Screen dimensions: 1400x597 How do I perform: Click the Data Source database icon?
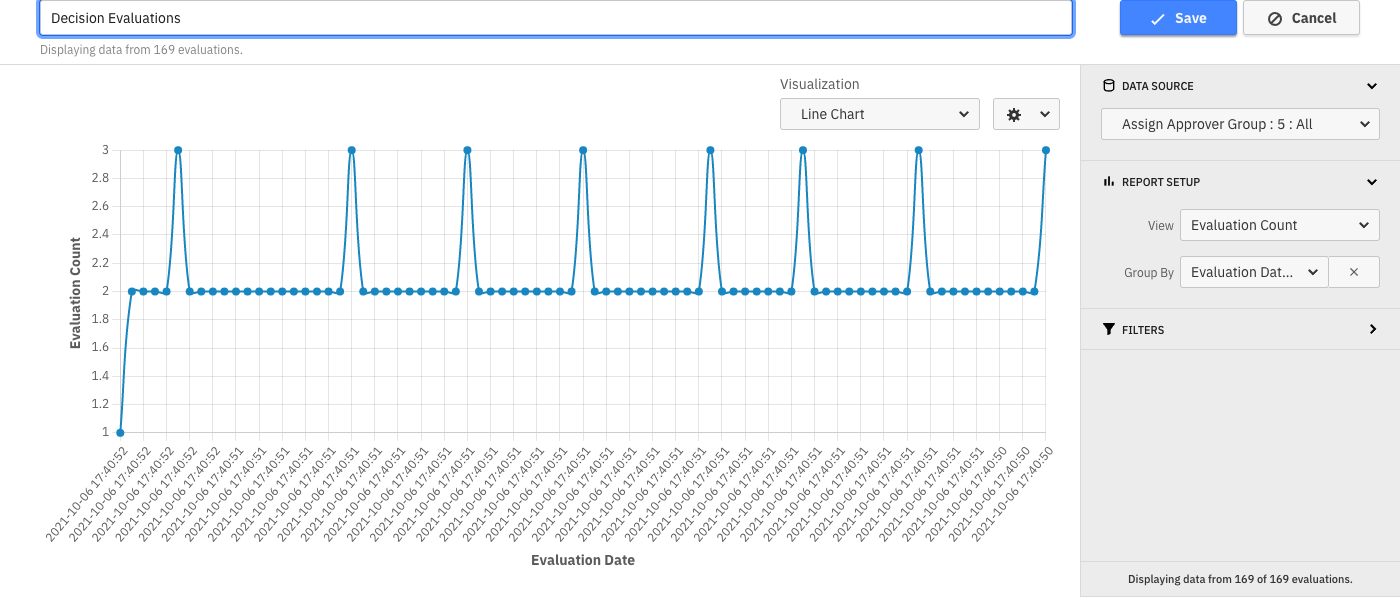click(x=1108, y=86)
